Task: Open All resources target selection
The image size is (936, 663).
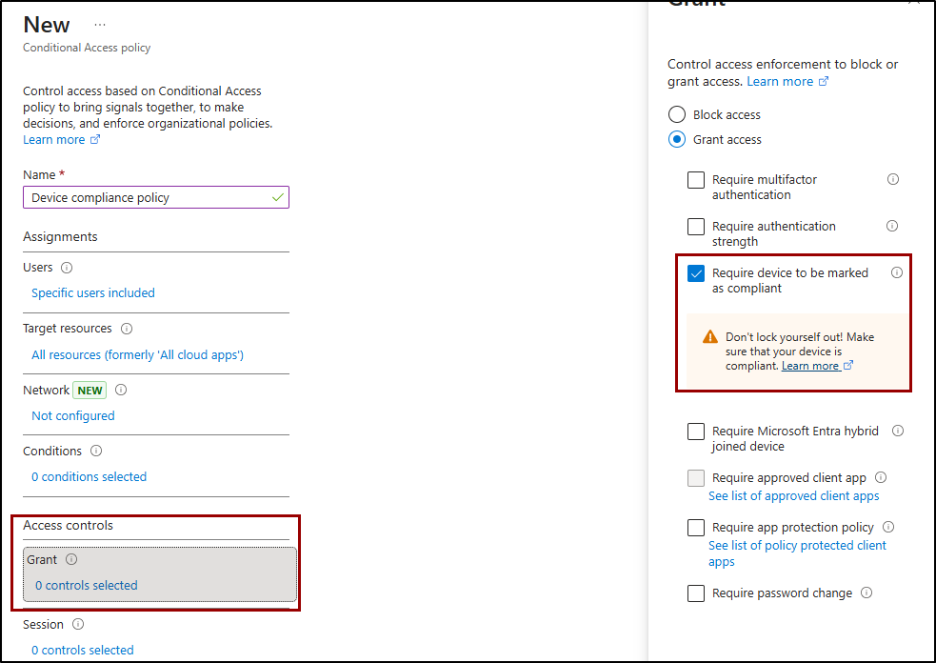Action: (137, 355)
